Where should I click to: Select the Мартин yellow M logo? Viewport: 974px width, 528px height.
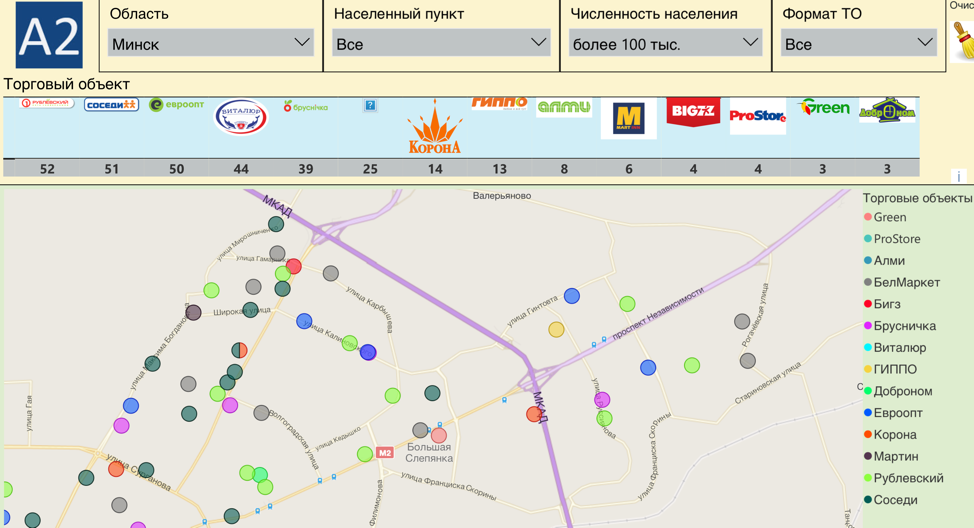[629, 118]
